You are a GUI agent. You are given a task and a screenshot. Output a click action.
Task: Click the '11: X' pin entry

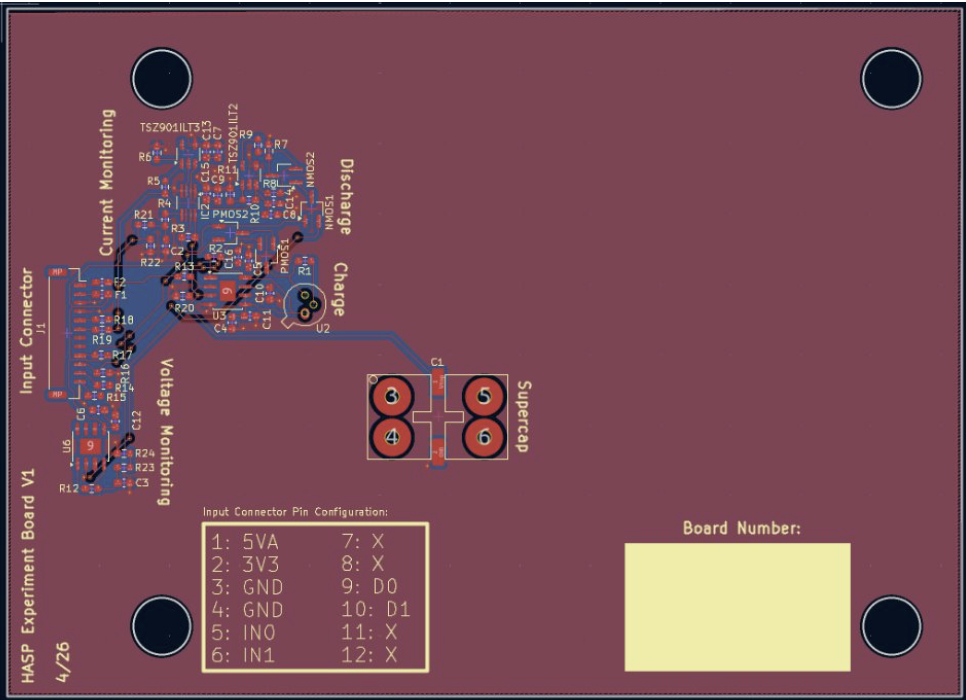(x=369, y=632)
